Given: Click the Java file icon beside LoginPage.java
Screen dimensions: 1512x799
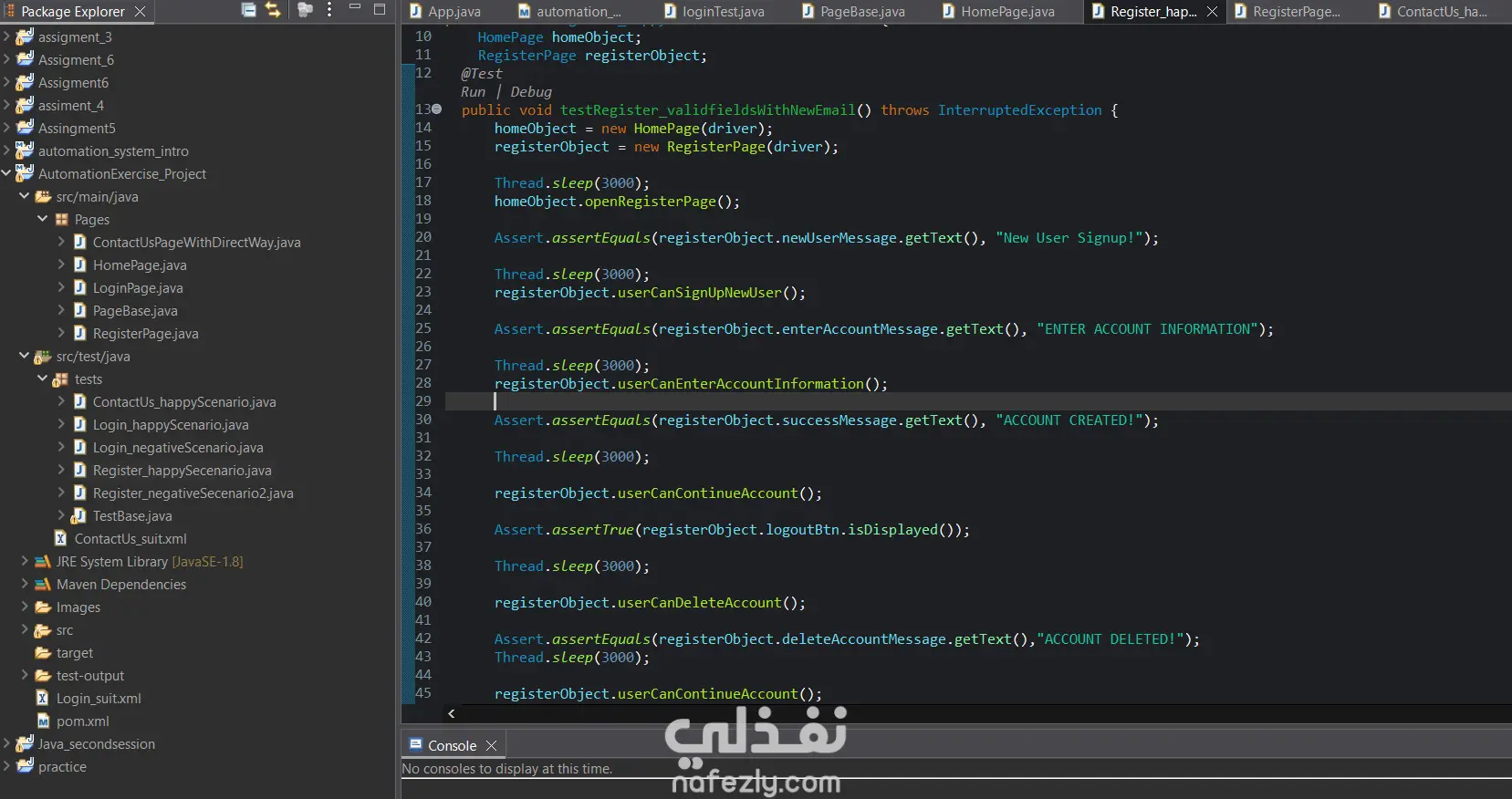Looking at the screenshot, I should [x=79, y=287].
